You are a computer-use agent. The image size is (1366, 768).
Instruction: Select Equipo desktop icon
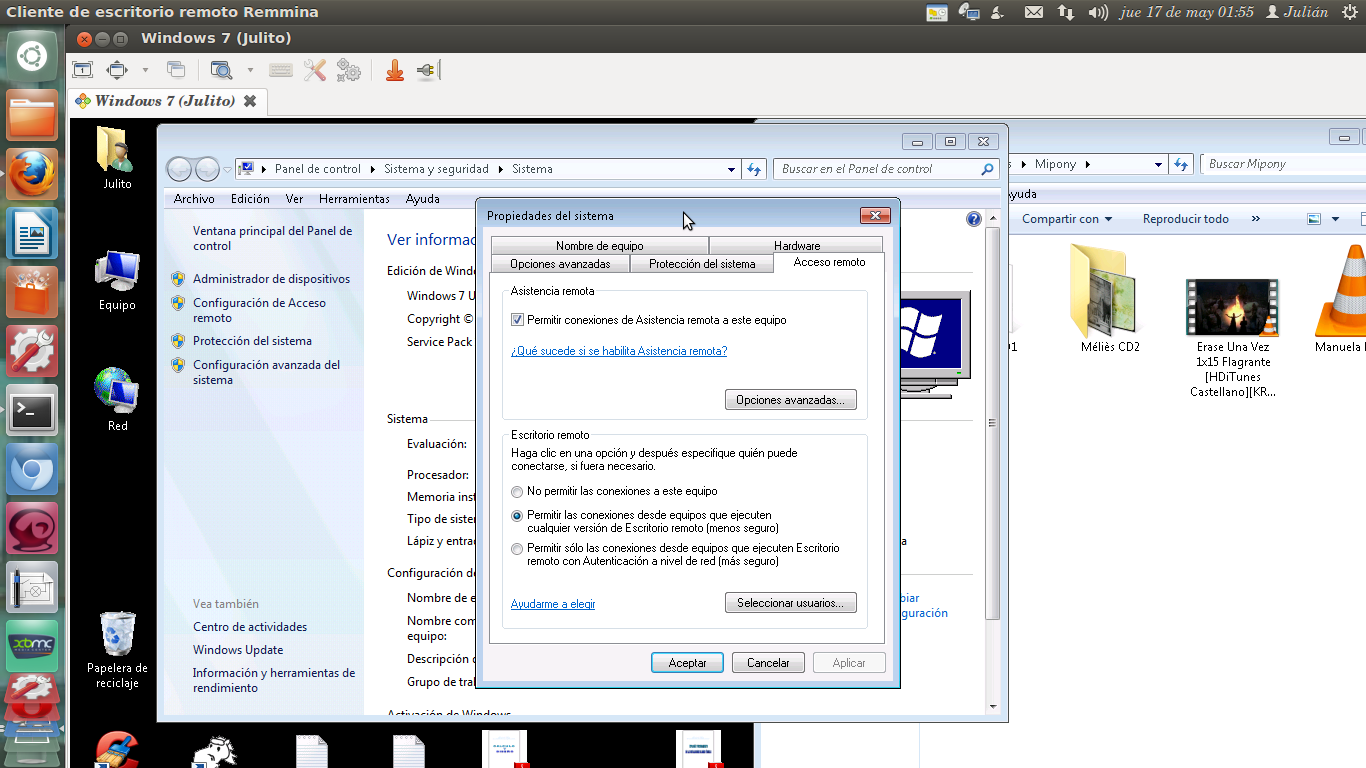[x=117, y=280]
